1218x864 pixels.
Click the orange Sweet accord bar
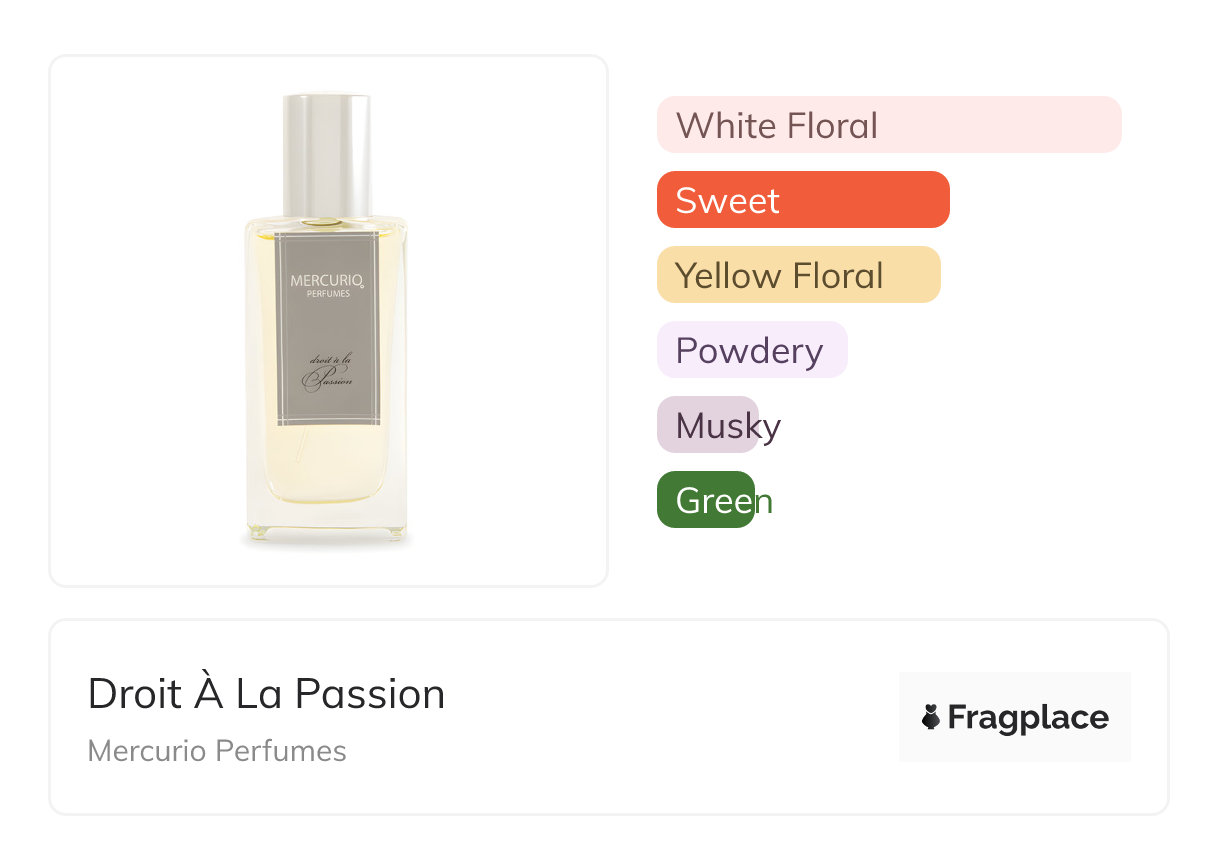point(802,200)
